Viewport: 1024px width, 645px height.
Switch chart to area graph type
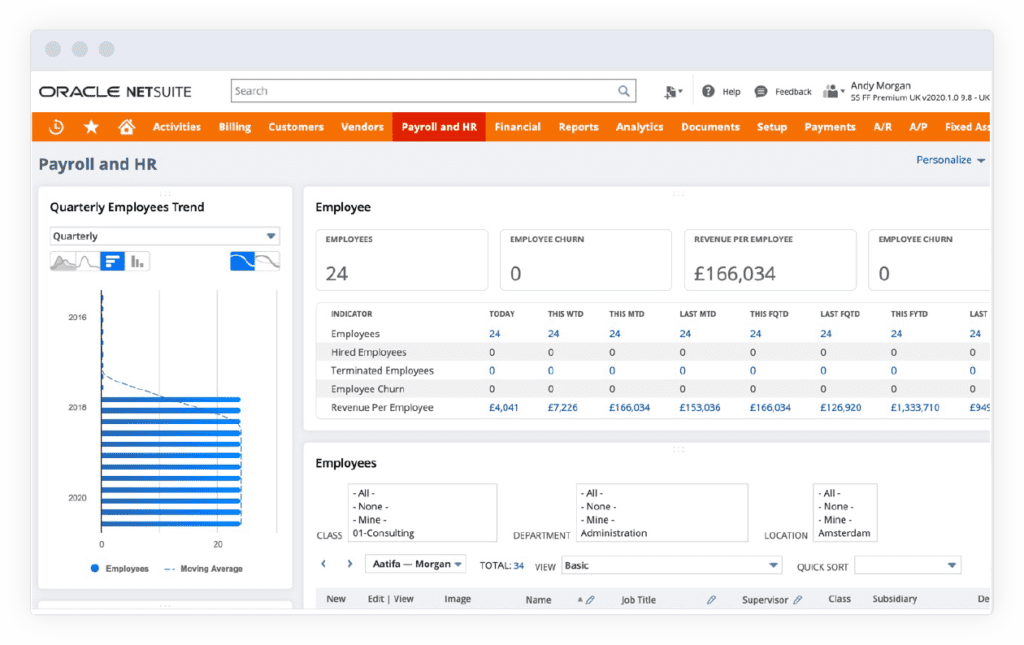63,262
